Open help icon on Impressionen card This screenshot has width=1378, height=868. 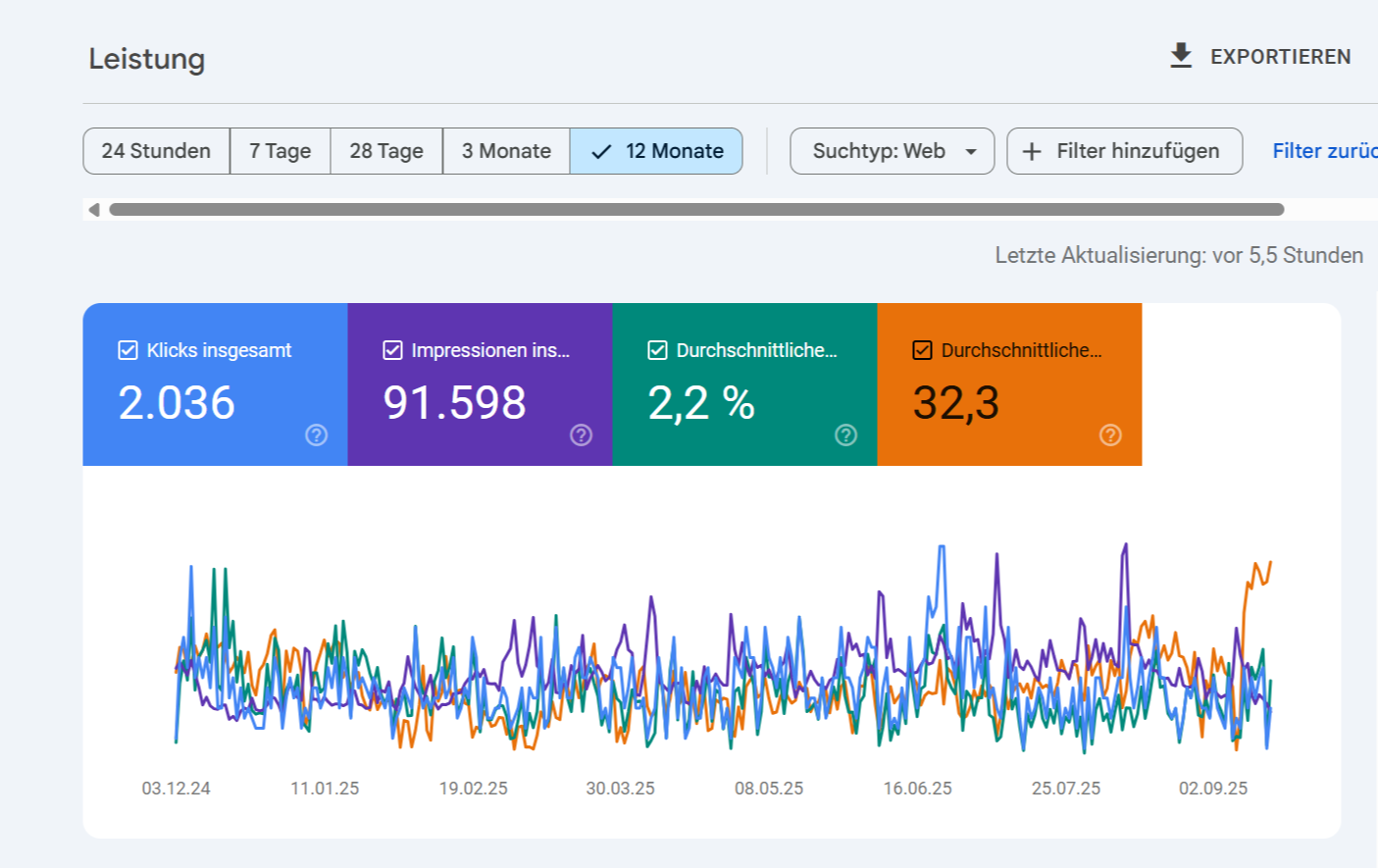[581, 434]
